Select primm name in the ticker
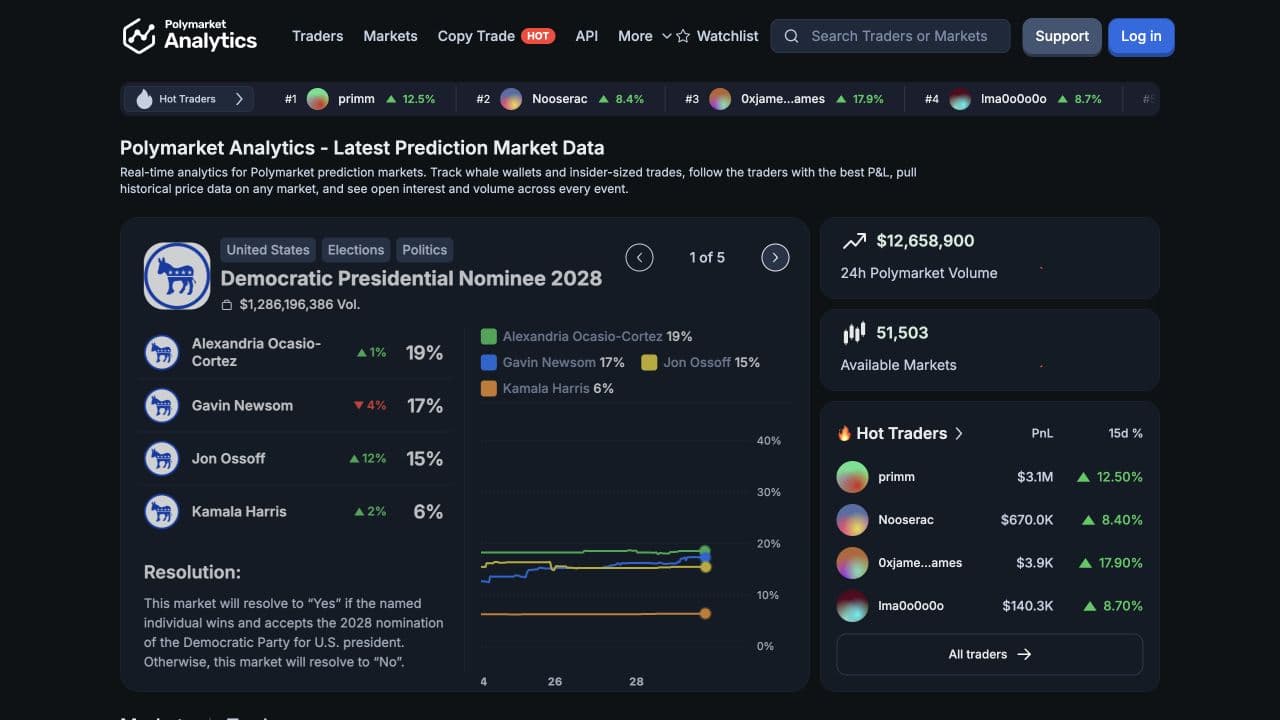Image resolution: width=1280 pixels, height=720 pixels. click(x=356, y=99)
